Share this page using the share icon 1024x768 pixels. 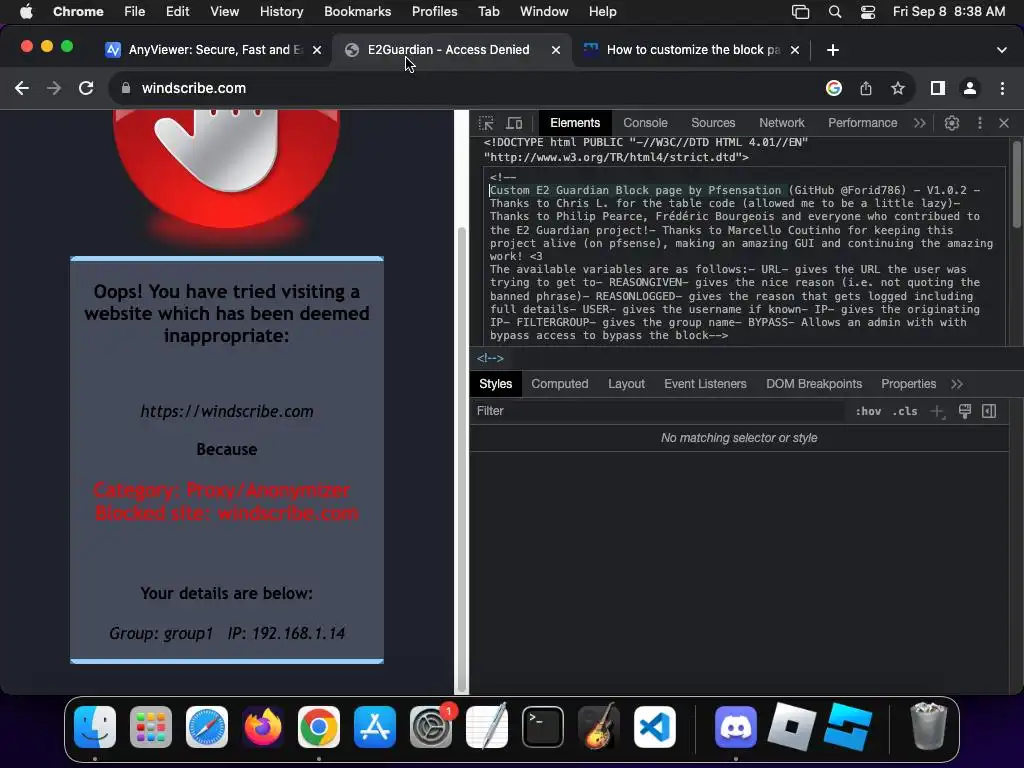tap(866, 88)
